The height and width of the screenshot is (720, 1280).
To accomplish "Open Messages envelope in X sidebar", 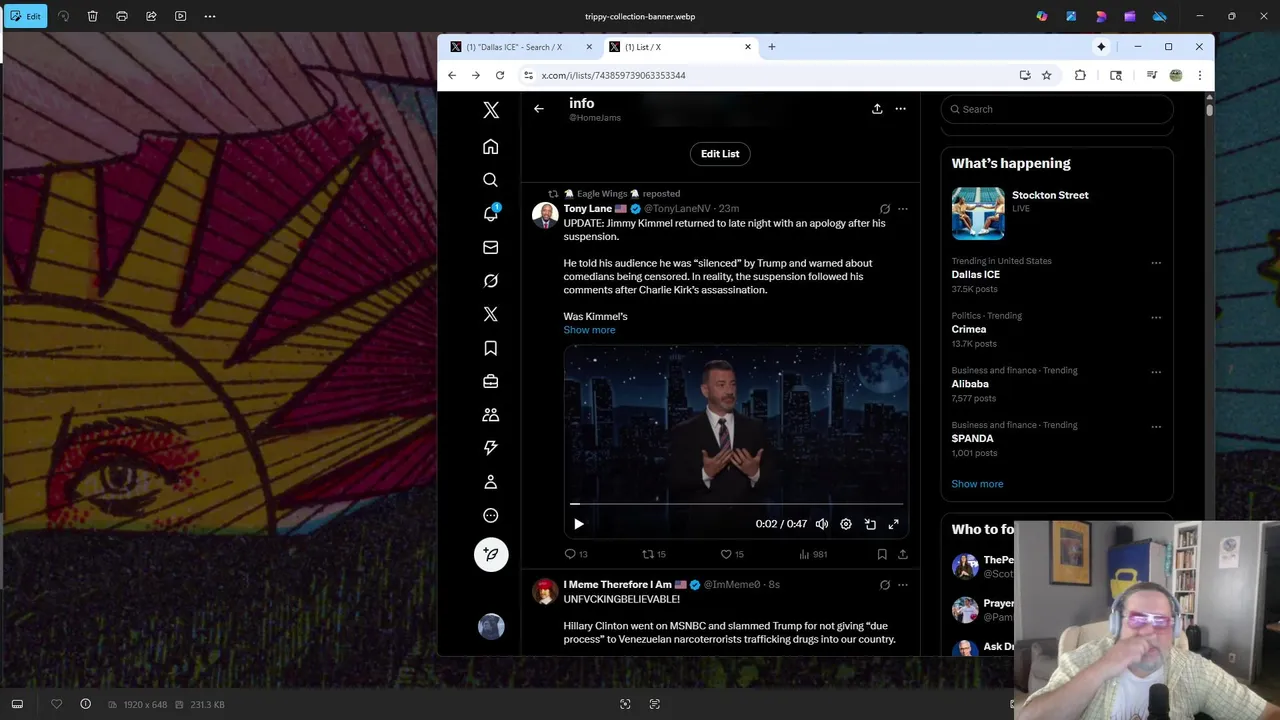I will click(x=490, y=247).
